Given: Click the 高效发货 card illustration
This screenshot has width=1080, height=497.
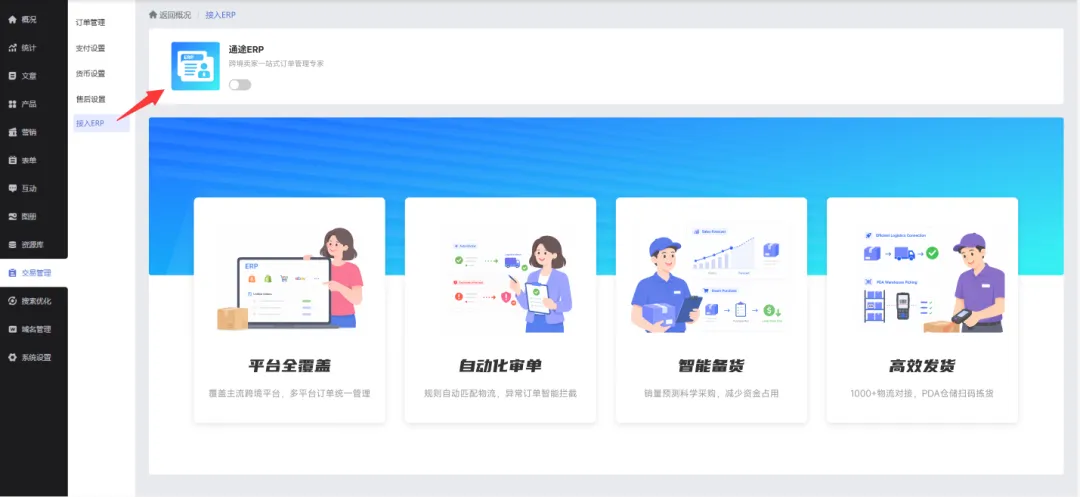Looking at the screenshot, I should 933,283.
